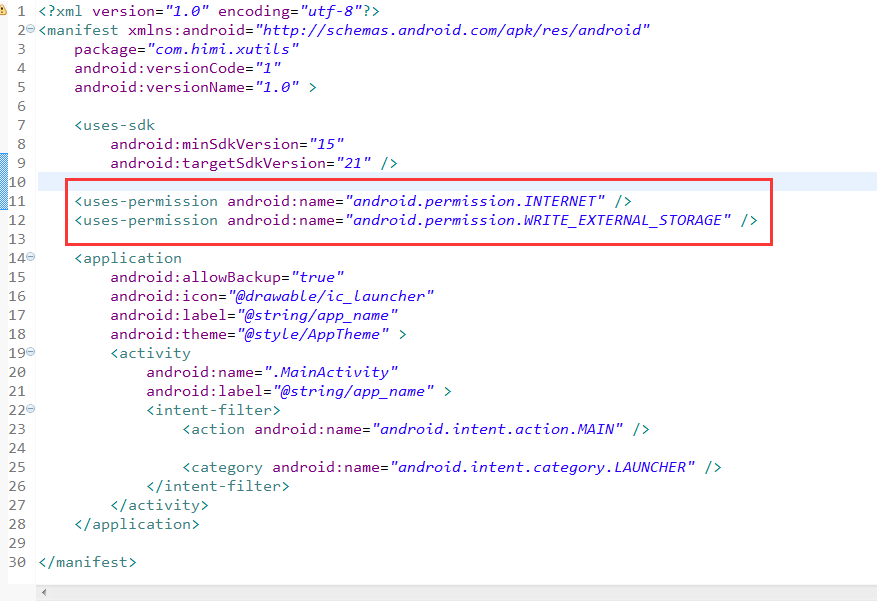The width and height of the screenshot is (877, 601).
Task: Click the WRITE_EXTERNAL_STORAGE permission value
Action: [x=537, y=220]
